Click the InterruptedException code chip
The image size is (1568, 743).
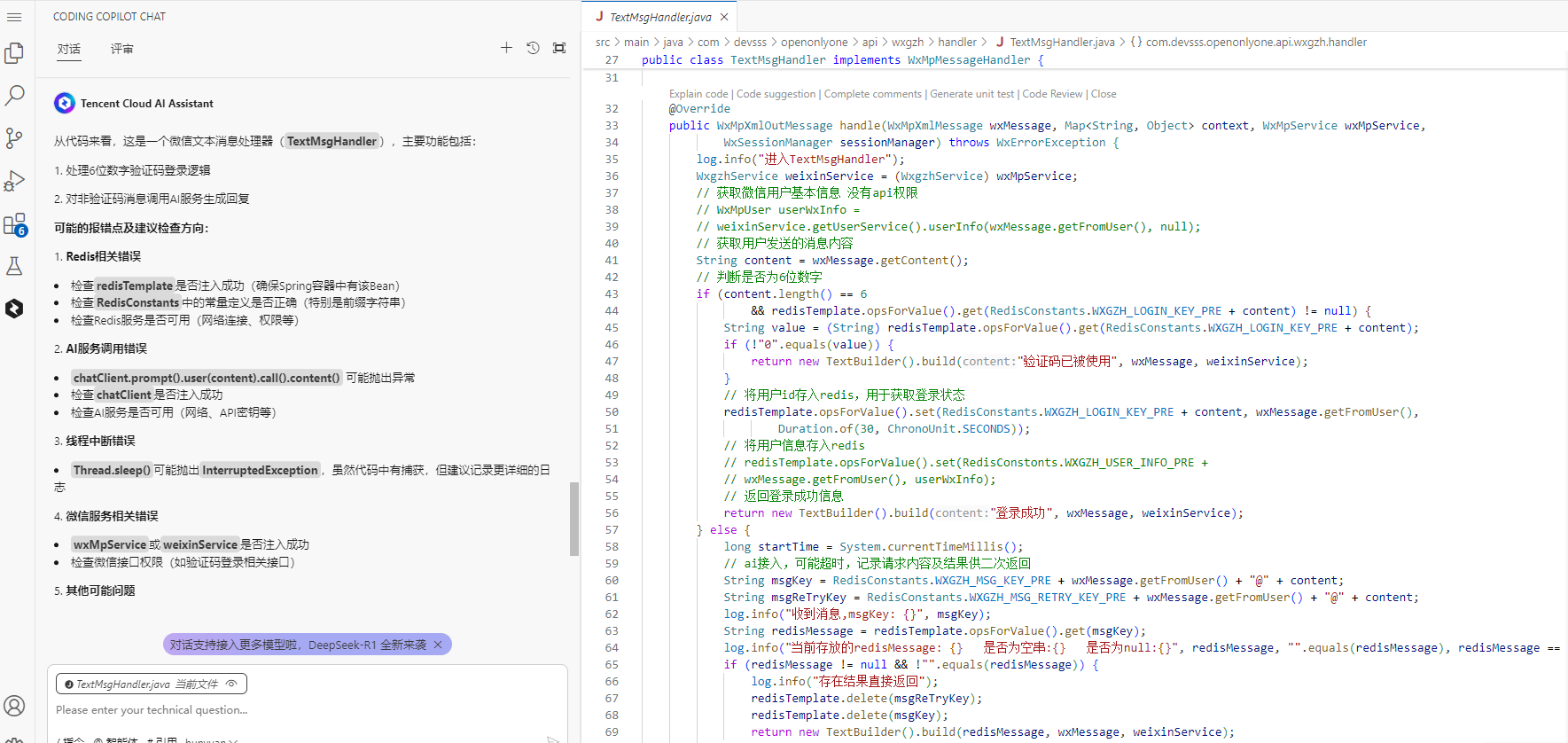pyautogui.click(x=260, y=470)
